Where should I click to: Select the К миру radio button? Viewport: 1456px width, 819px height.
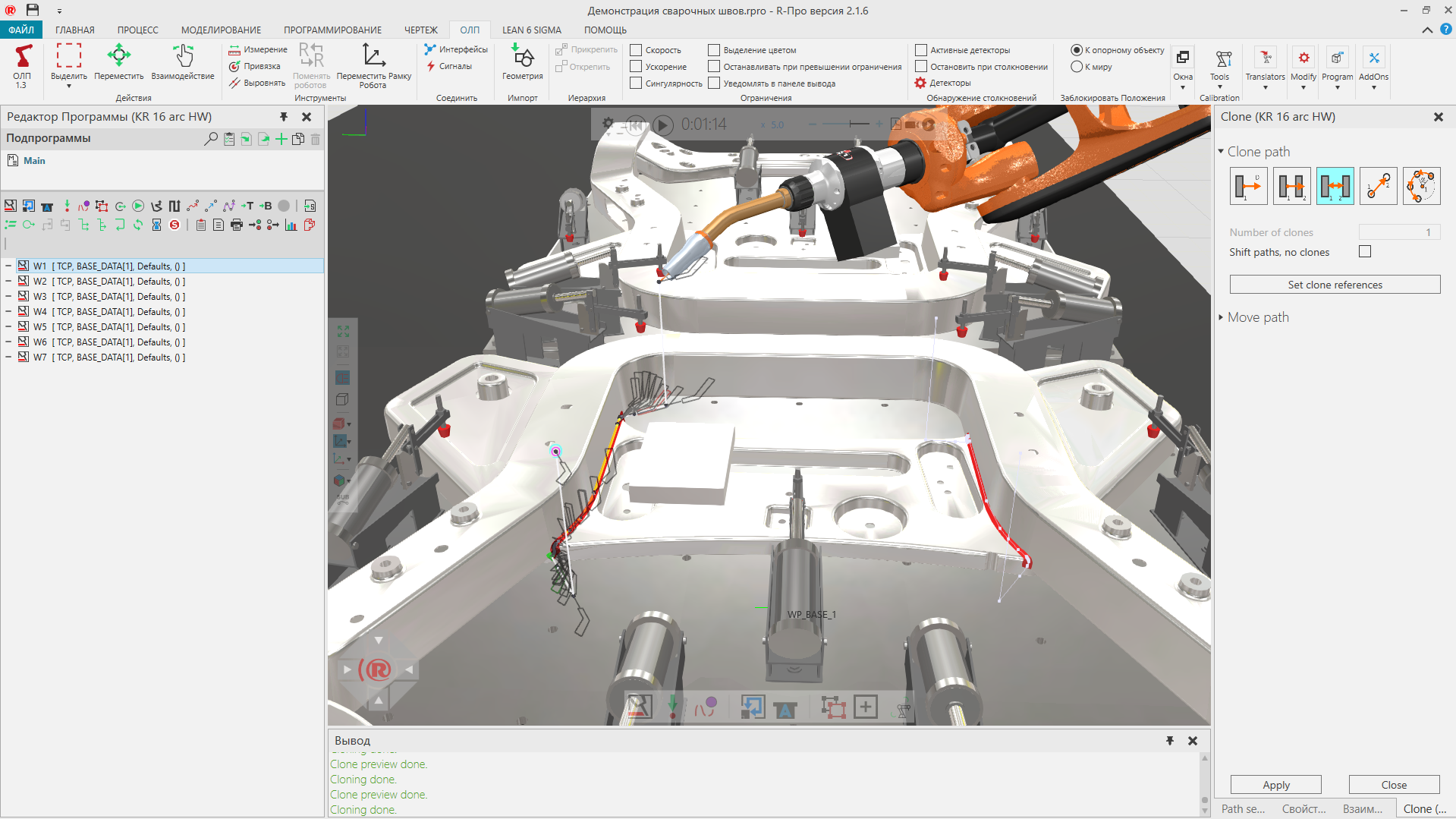point(1076,67)
